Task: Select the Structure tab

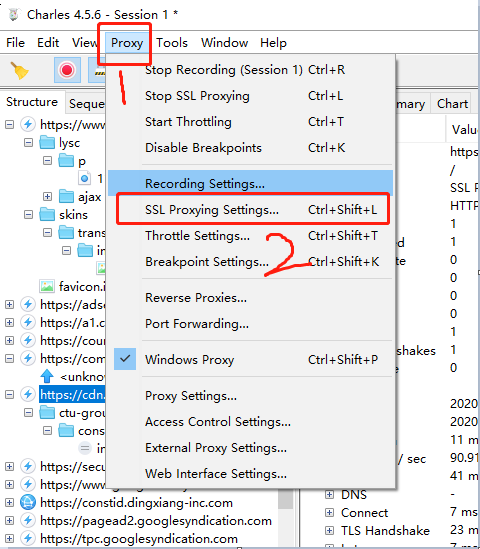Action: [x=32, y=102]
